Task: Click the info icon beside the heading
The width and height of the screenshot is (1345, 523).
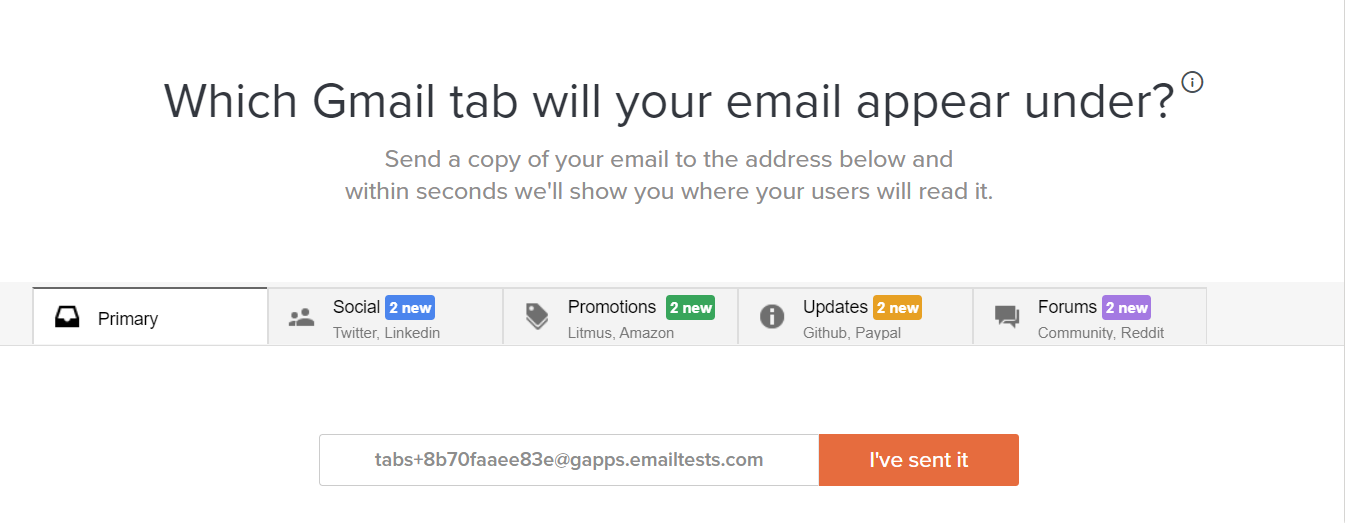Action: [1192, 82]
